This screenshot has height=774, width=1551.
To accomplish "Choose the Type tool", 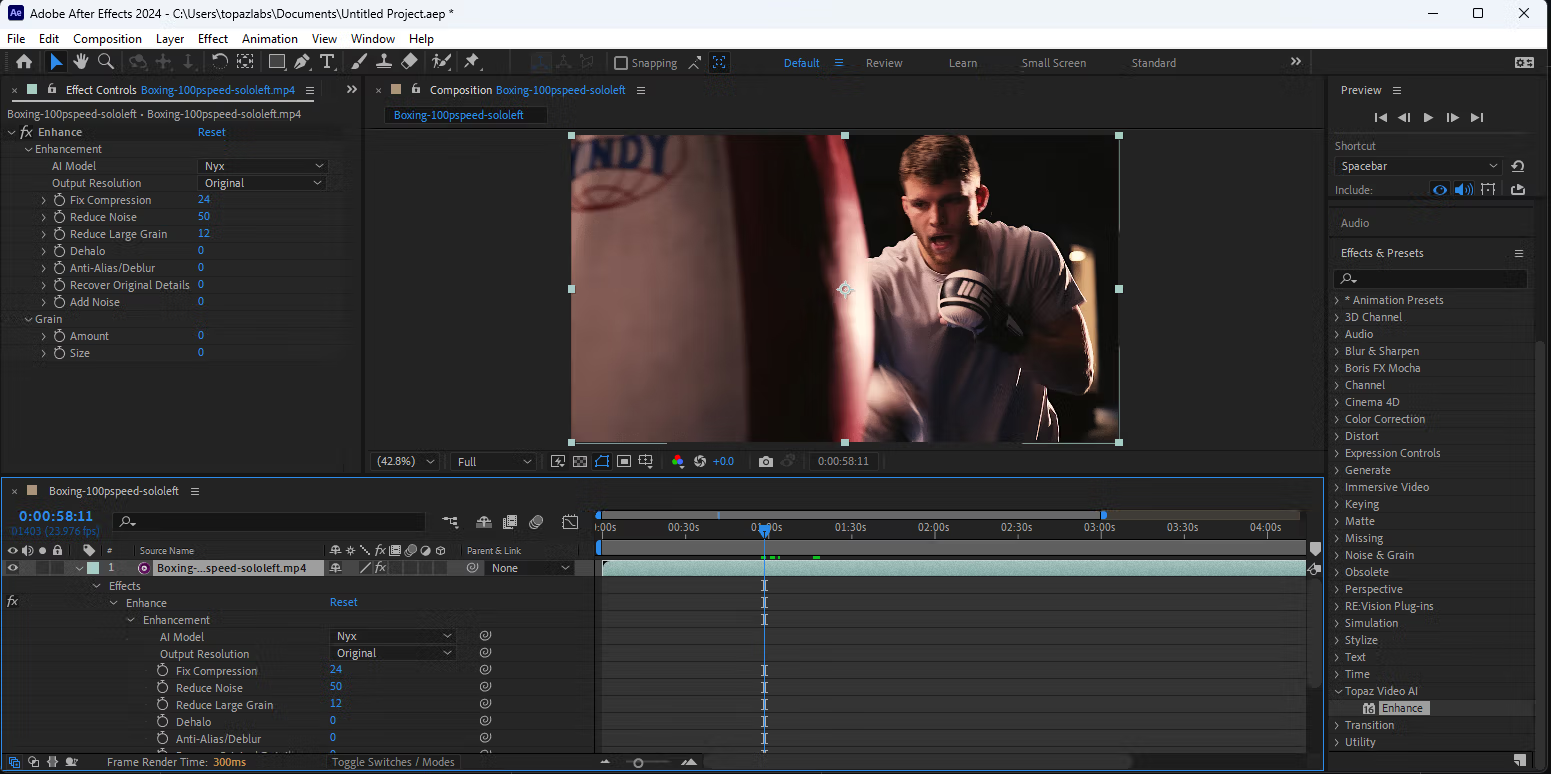I will pos(327,62).
